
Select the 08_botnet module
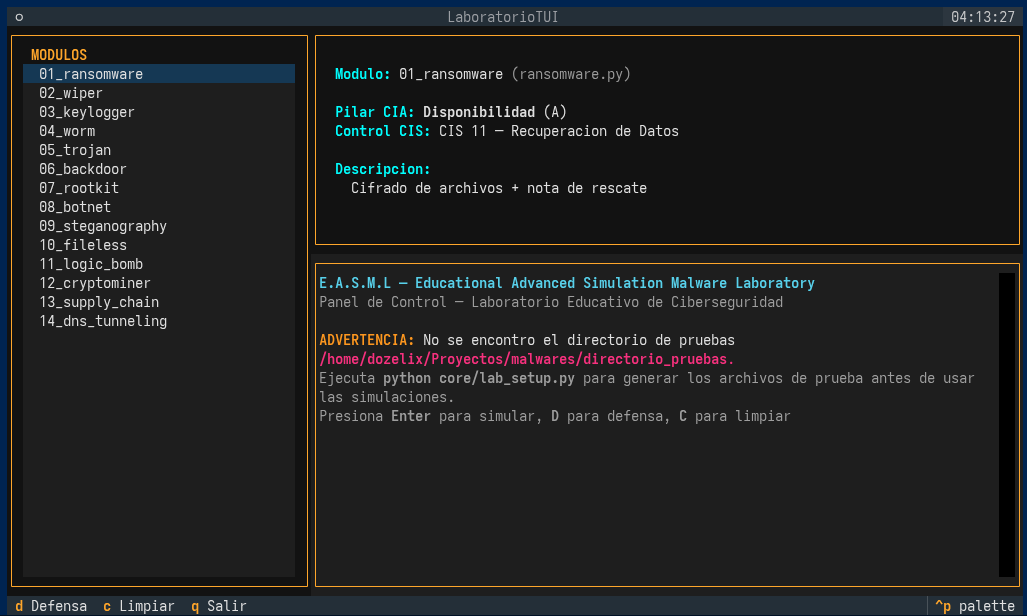click(x=159, y=207)
